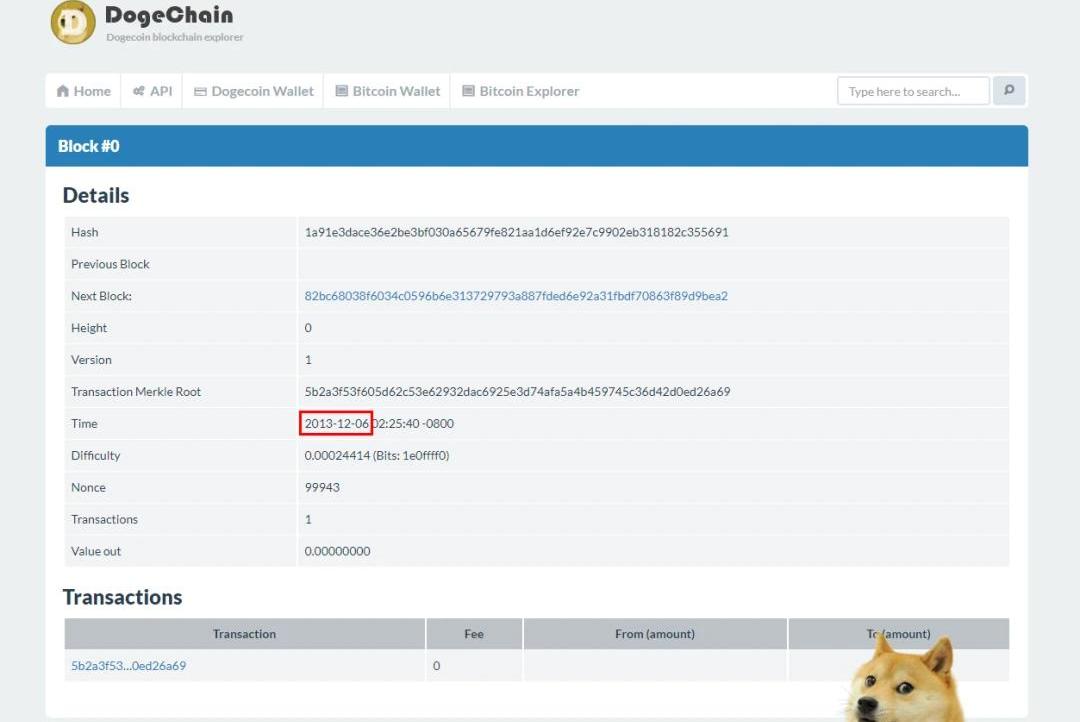This screenshot has height=722, width=1080.
Task: Click the highlighted date 2013-12-06
Action: pos(337,424)
